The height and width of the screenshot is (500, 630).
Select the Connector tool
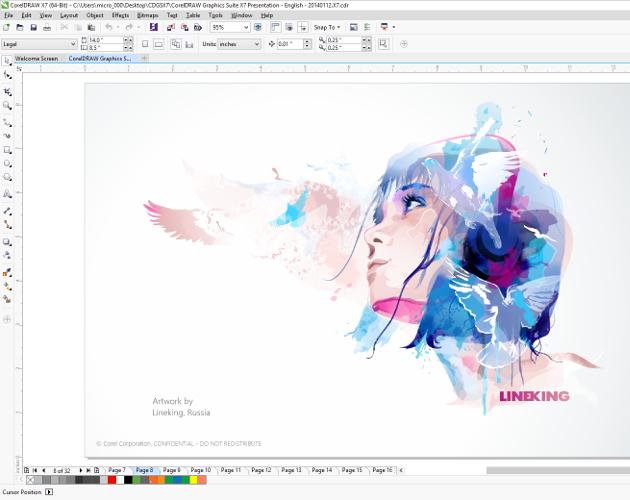coord(7,225)
